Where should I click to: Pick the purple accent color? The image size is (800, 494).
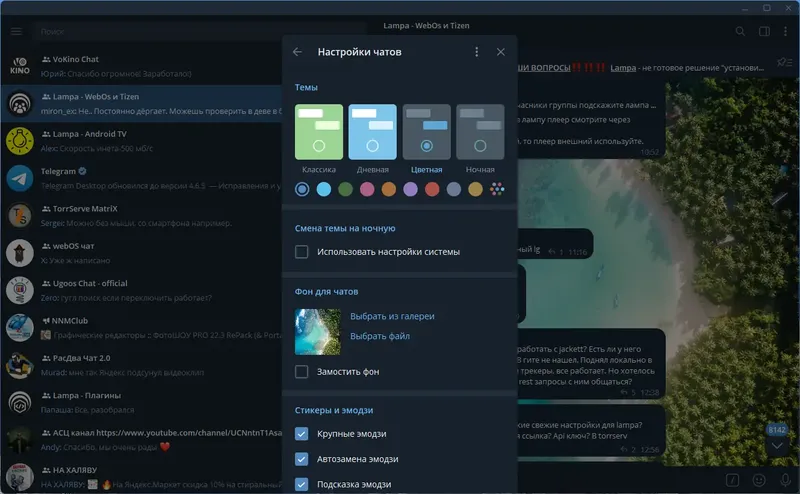[x=410, y=189]
